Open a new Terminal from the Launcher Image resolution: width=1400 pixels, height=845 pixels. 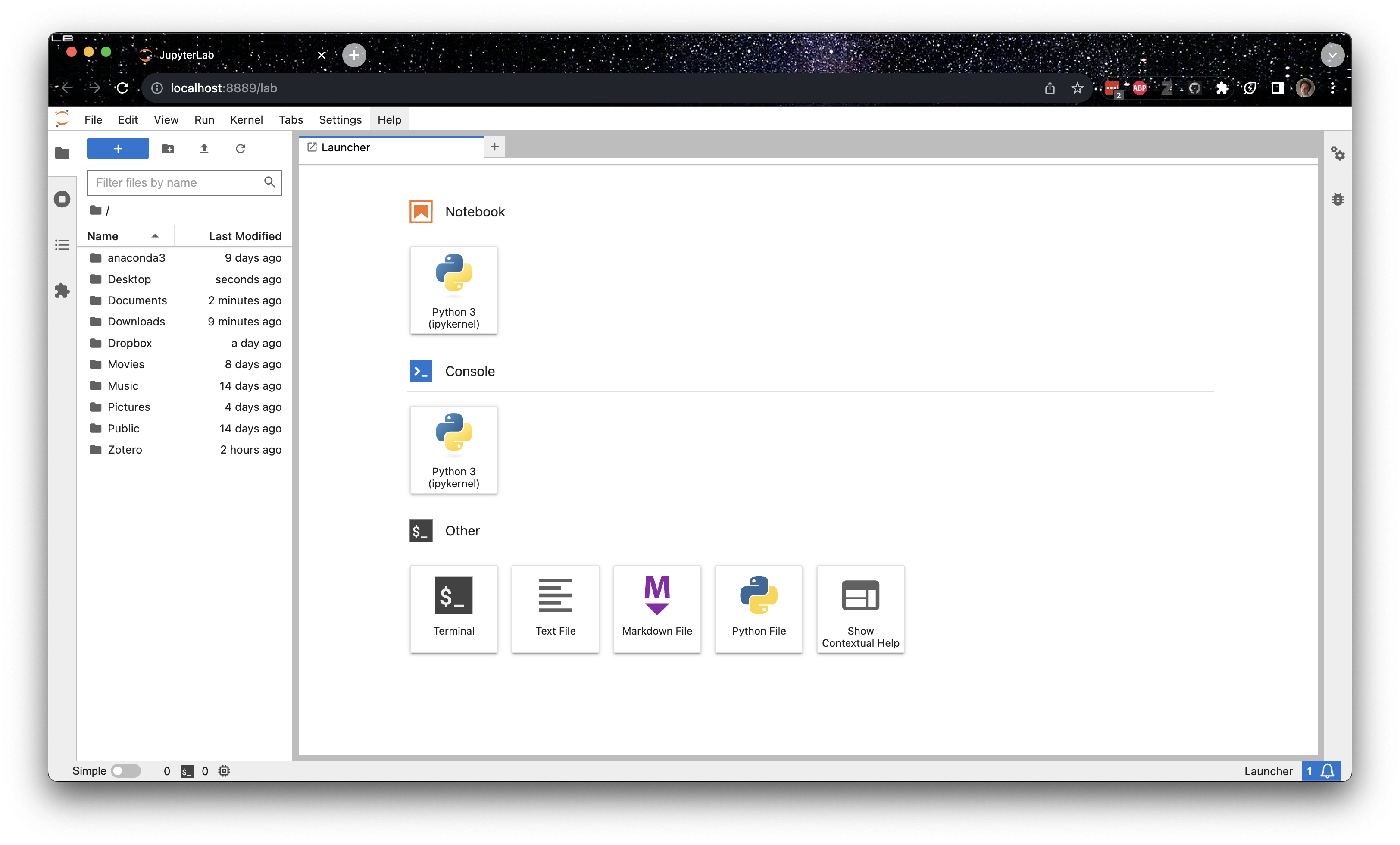point(453,609)
